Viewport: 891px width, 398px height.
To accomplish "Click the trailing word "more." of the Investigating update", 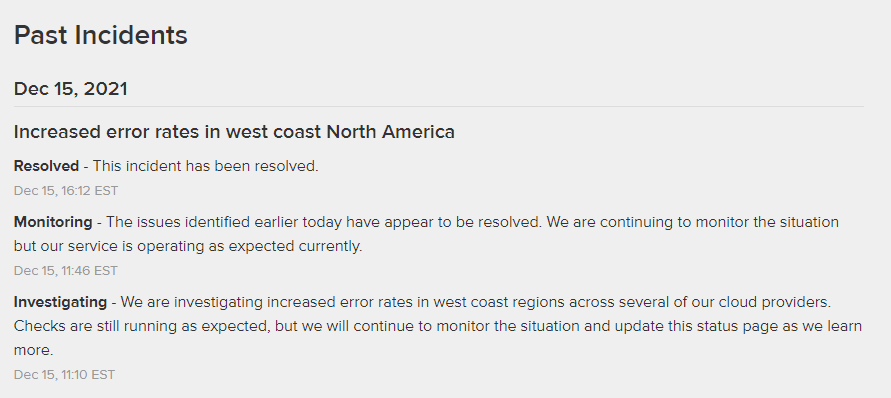I will click(34, 350).
